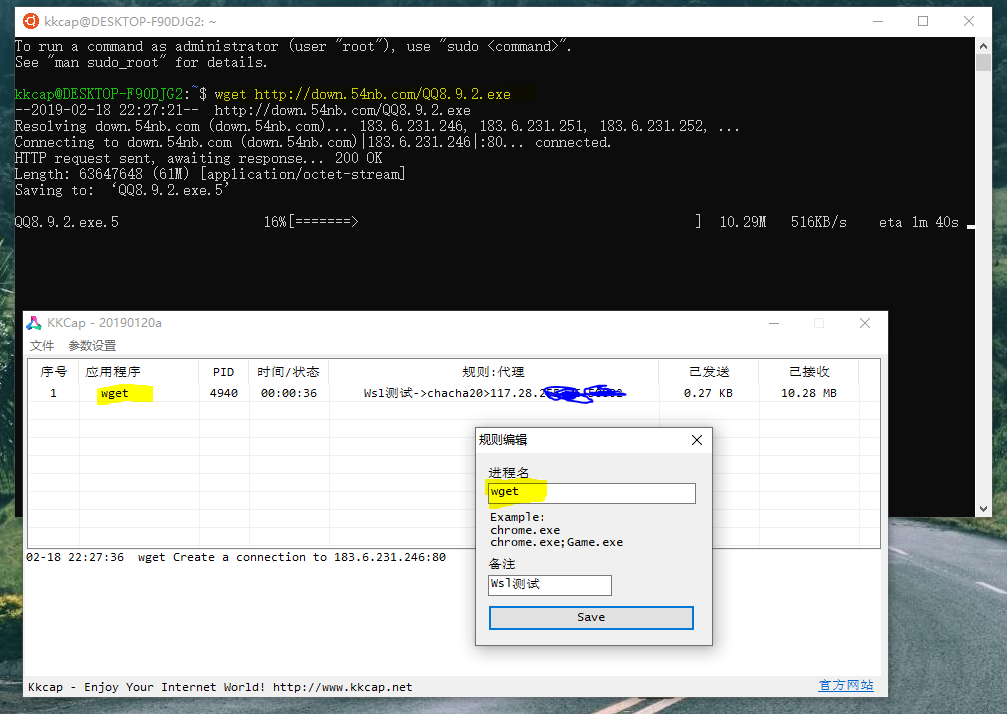Click the elapsed time 00:00:36 cell
The width and height of the screenshot is (1007, 714).
pos(288,393)
